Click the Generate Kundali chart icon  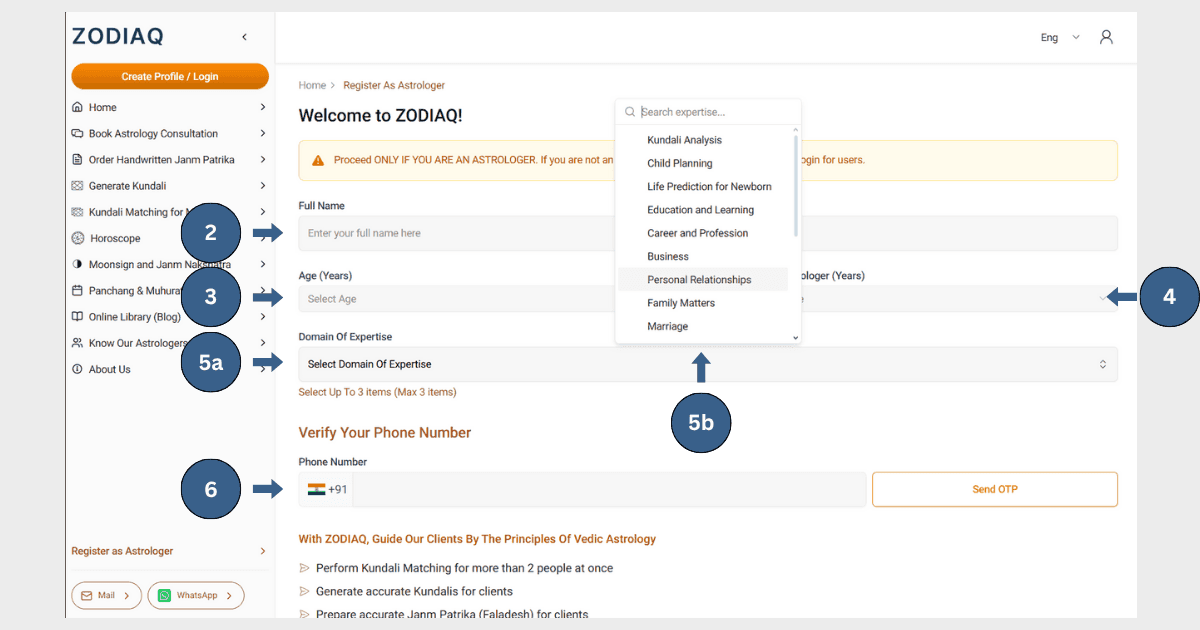78,185
